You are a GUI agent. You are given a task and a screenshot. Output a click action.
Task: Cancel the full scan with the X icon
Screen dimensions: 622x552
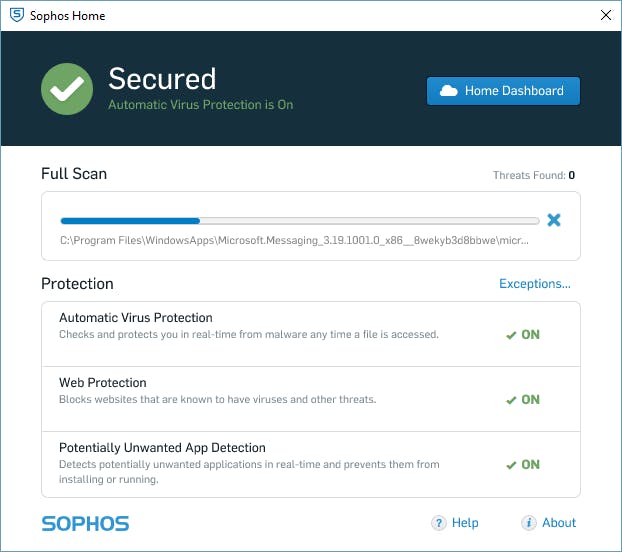pyautogui.click(x=554, y=220)
